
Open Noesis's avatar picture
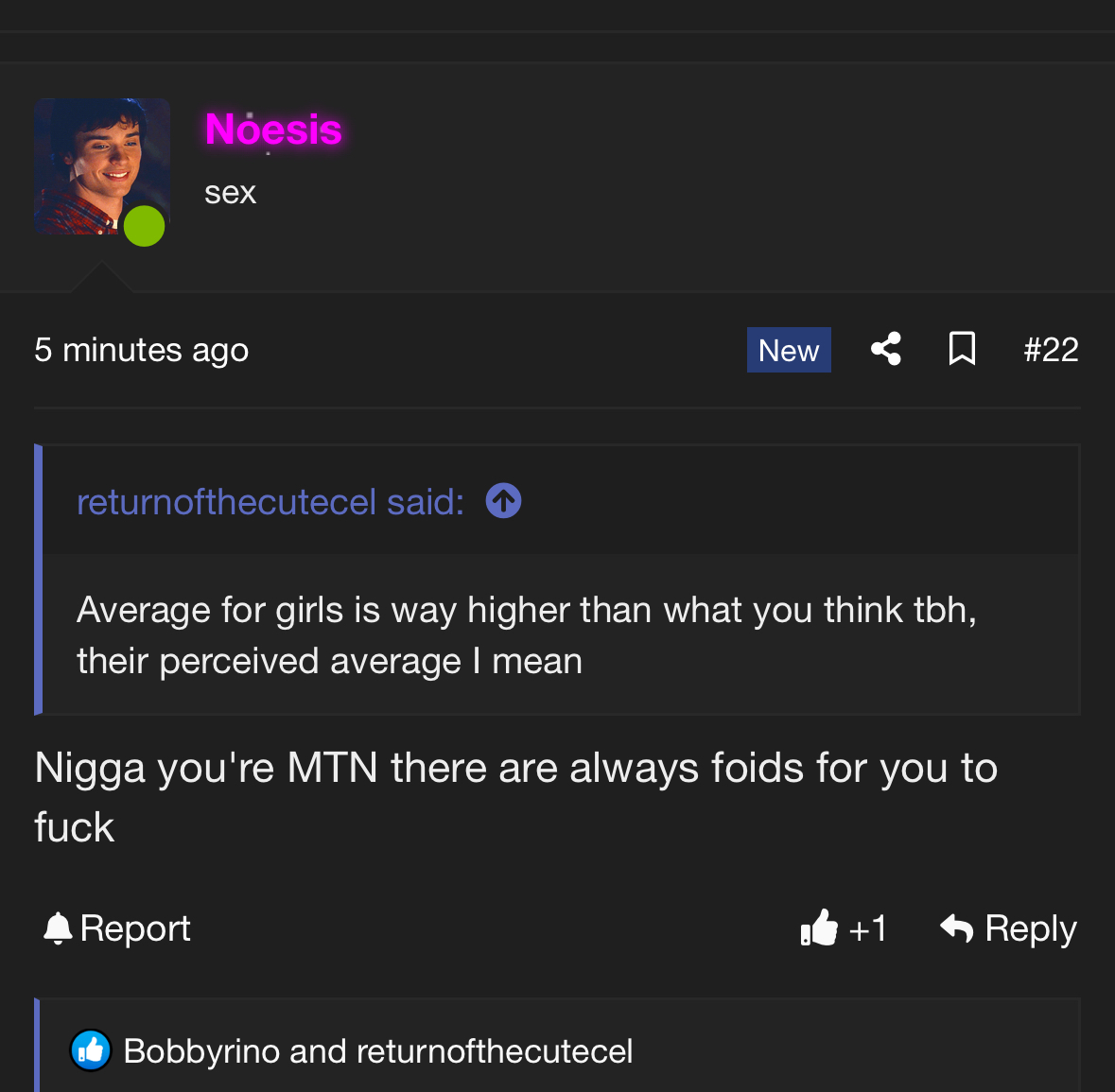pyautogui.click(x=102, y=166)
